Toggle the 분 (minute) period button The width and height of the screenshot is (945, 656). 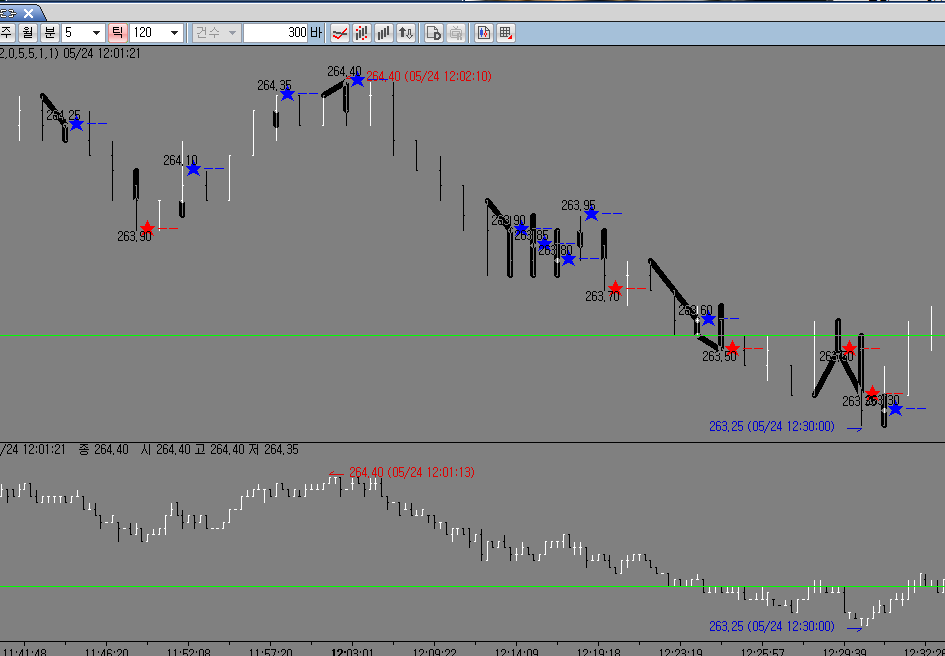tap(51, 33)
